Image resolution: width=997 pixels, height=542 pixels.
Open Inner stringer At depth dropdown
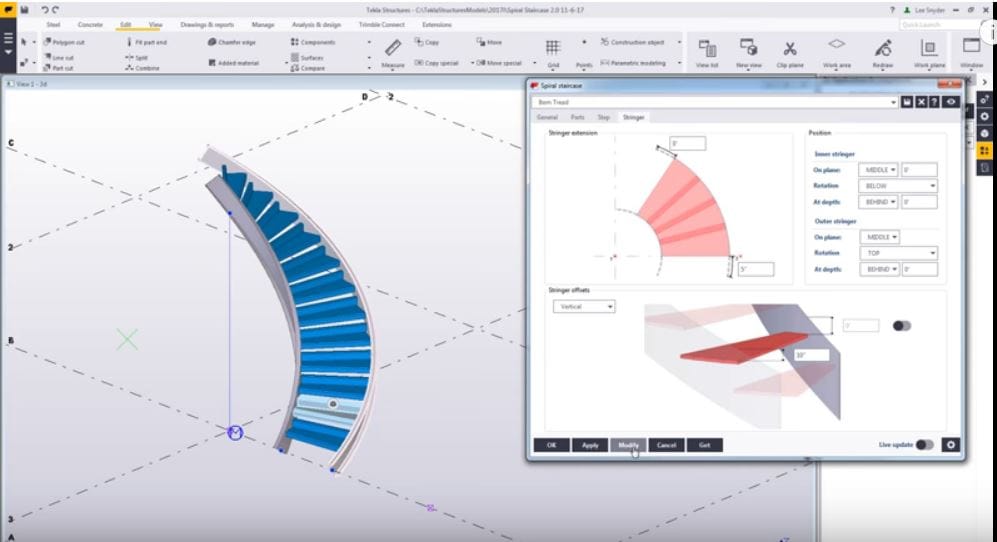pyautogui.click(x=878, y=202)
